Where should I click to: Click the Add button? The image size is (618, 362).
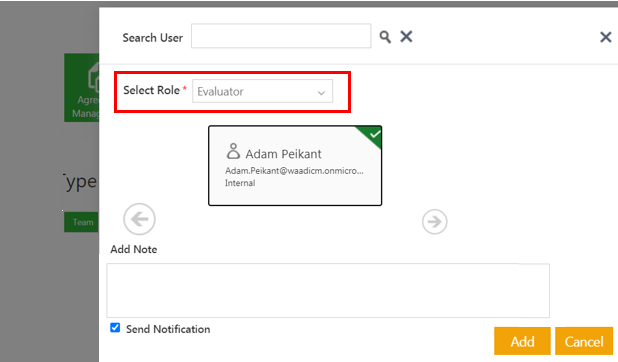point(522,341)
